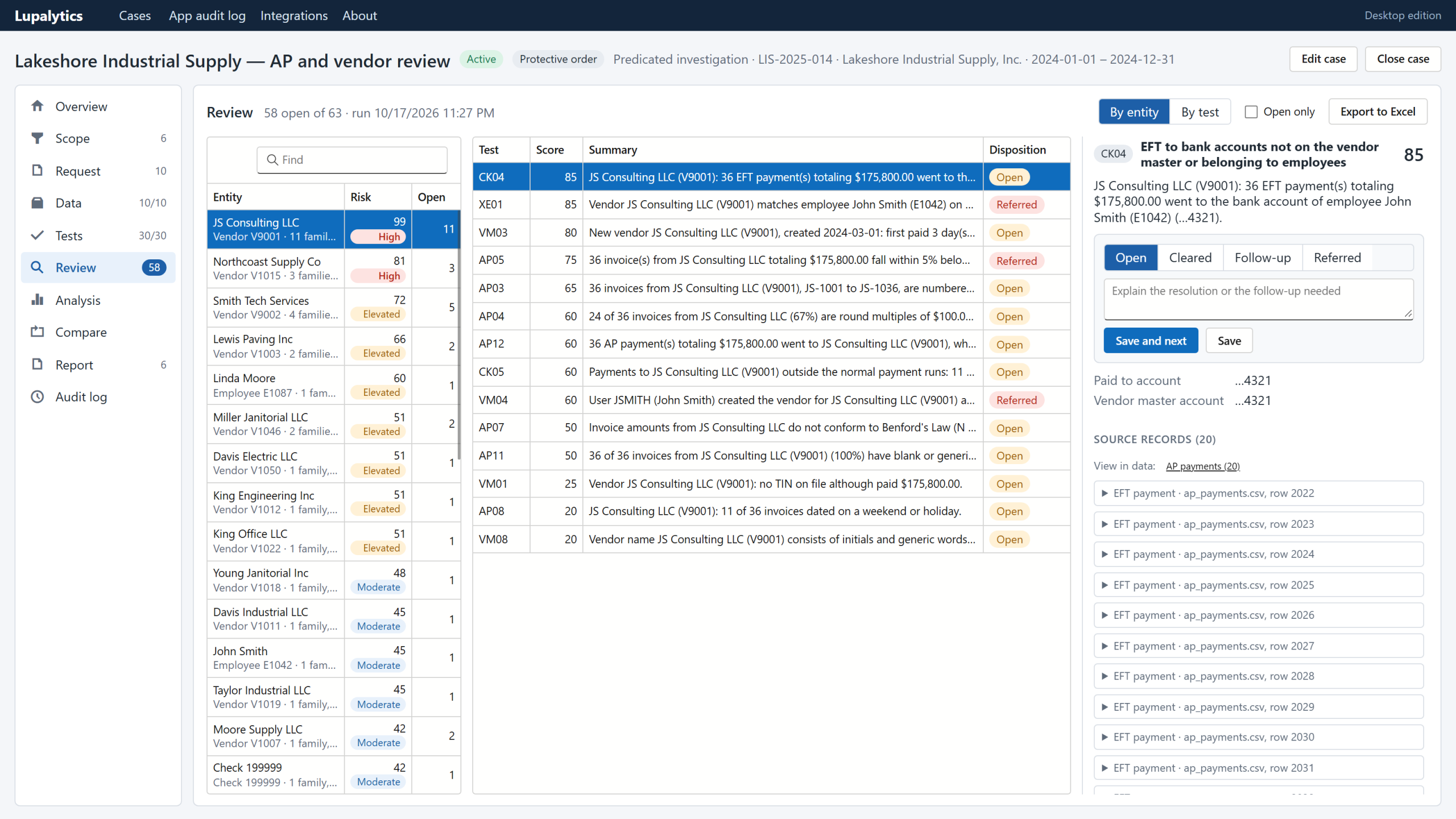Click the Request document icon
This screenshot has height=819, width=1456.
point(38,171)
